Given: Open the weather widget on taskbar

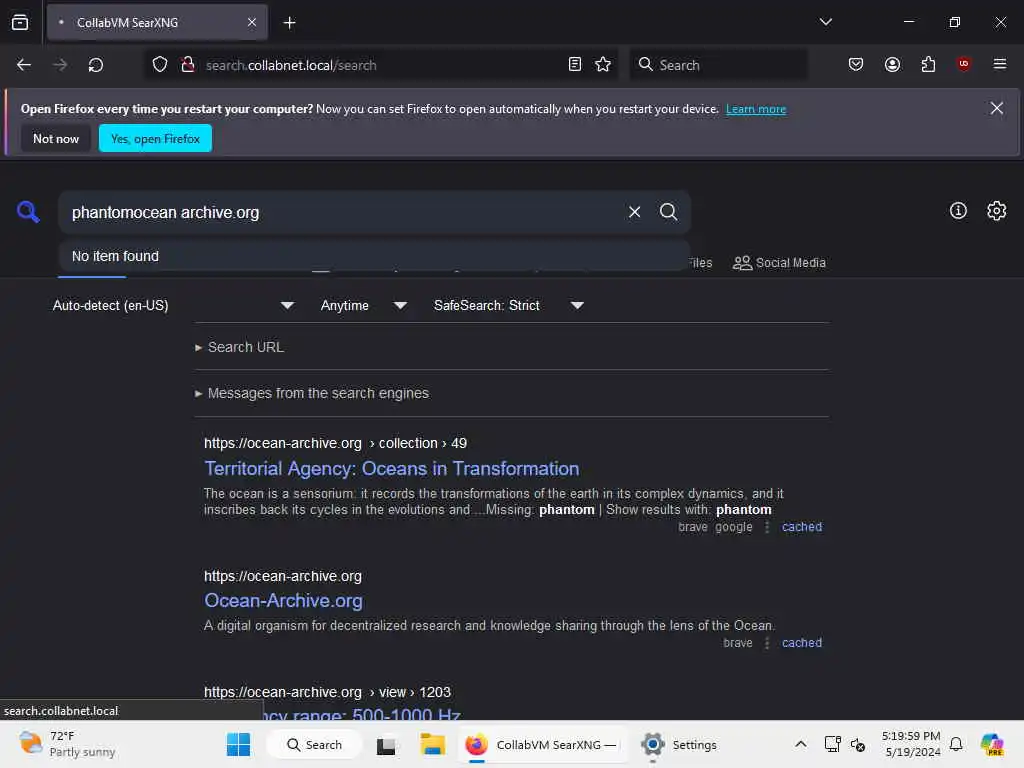Looking at the screenshot, I should 68,744.
